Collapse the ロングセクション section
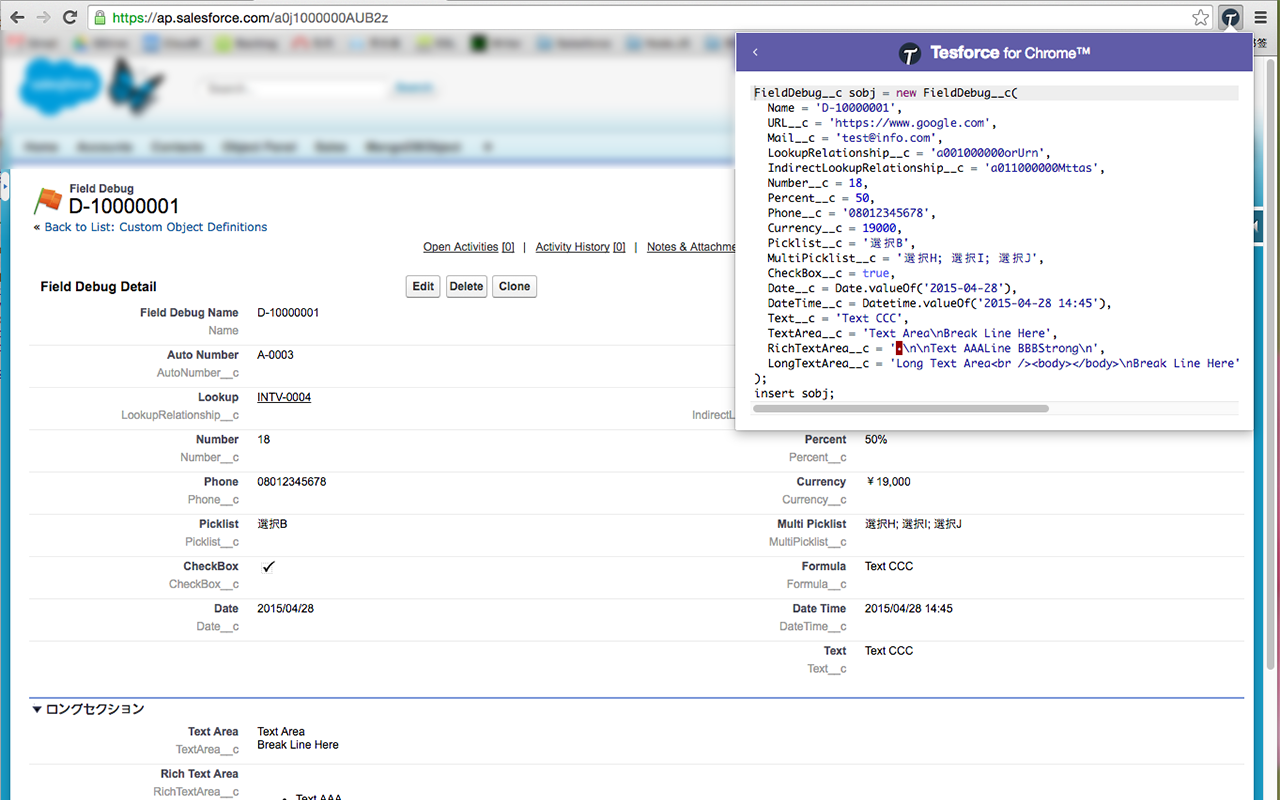 tap(37, 709)
